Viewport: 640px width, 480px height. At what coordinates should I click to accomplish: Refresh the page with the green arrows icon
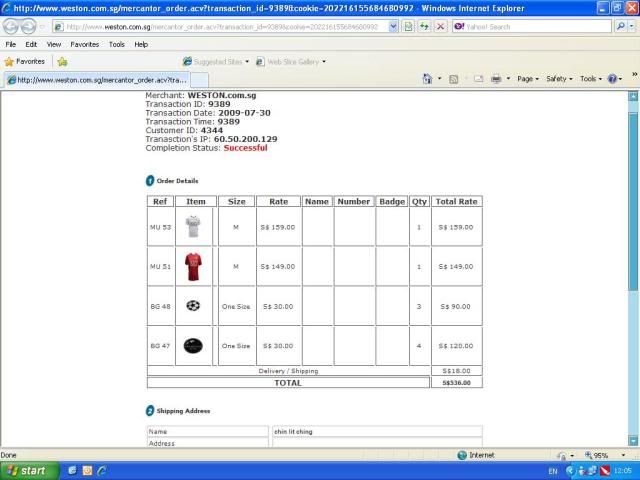pyautogui.click(x=424, y=27)
